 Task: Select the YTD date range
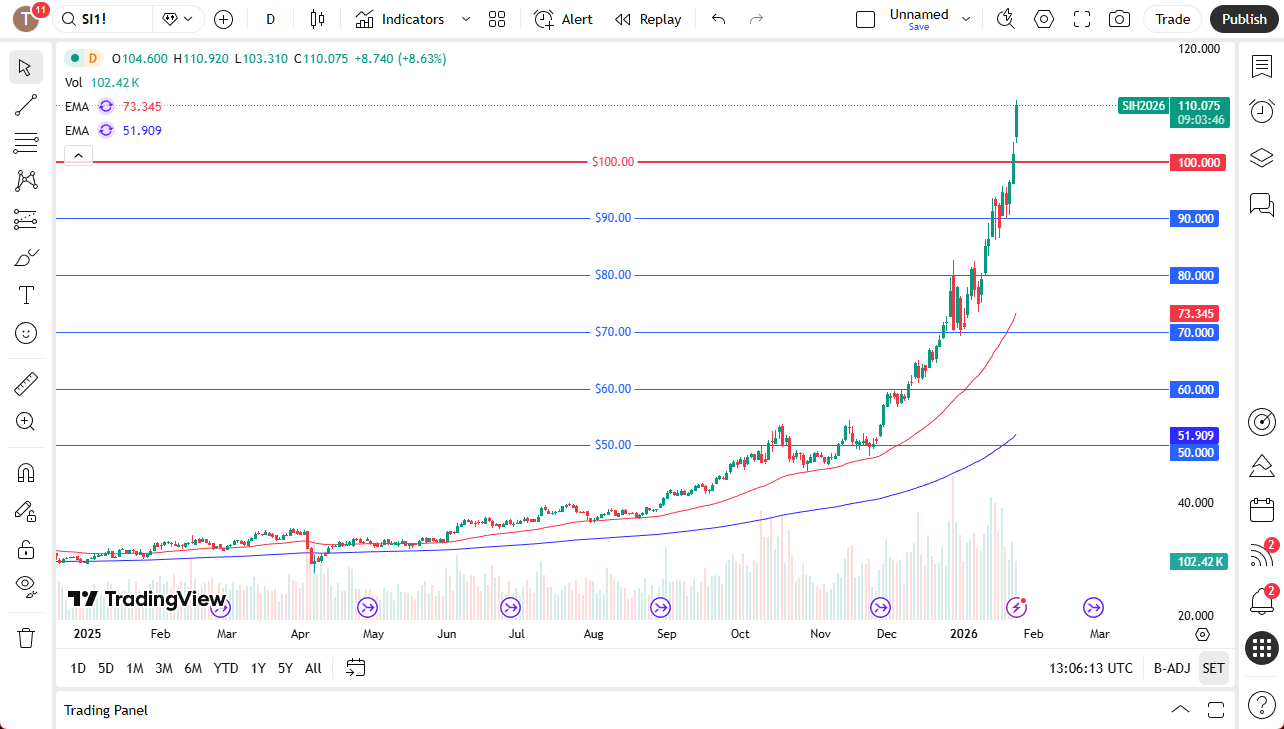tap(226, 668)
